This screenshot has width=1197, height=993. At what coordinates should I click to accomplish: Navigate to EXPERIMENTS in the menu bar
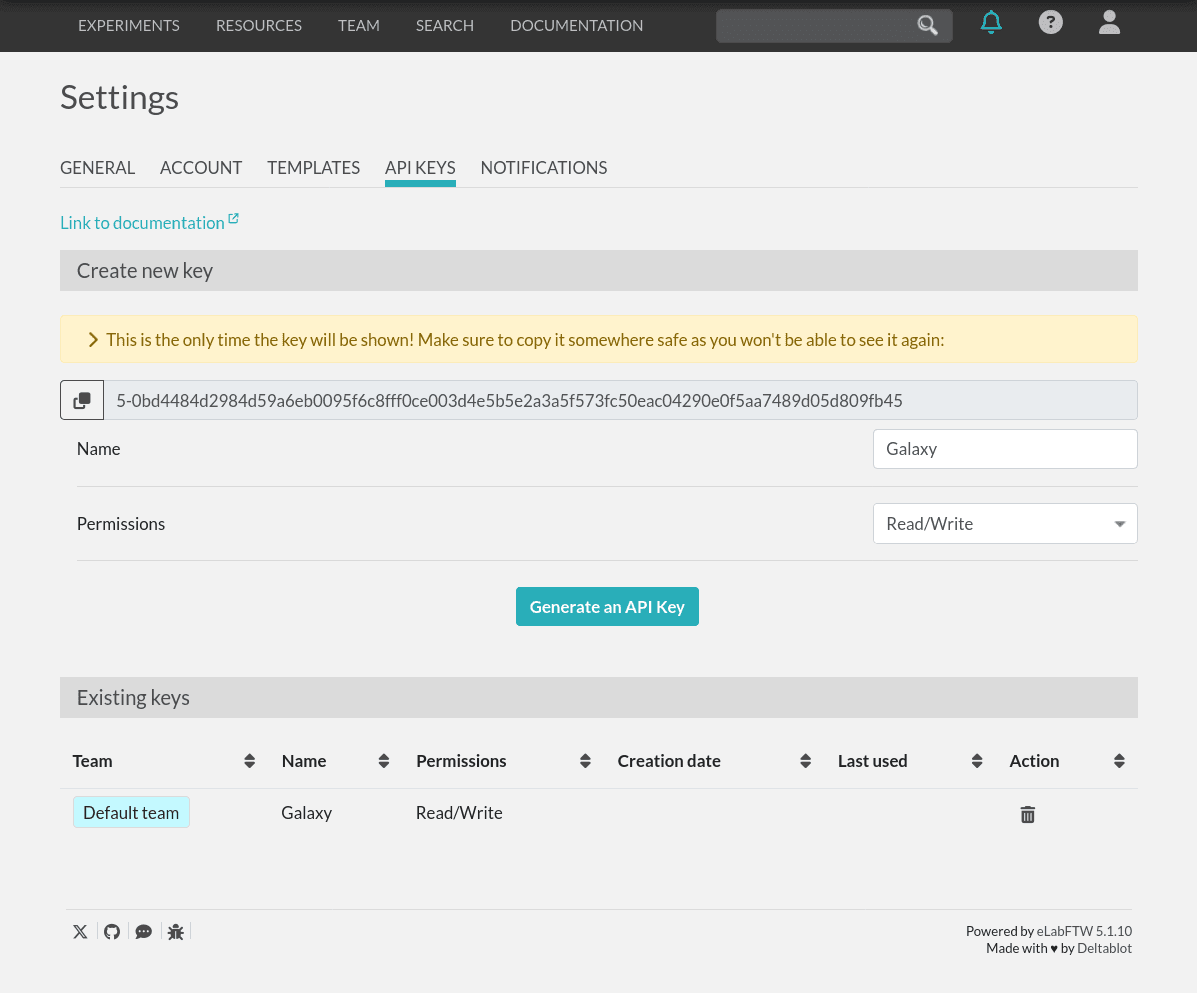(128, 25)
